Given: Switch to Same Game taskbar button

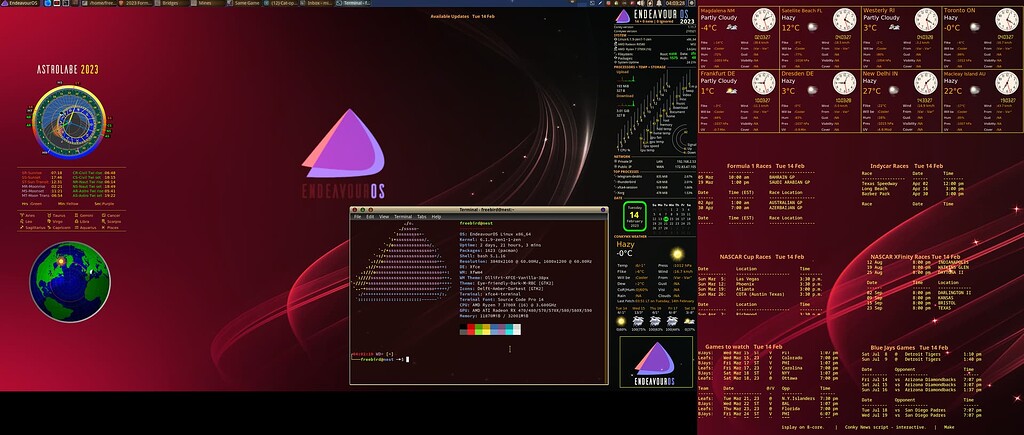Looking at the screenshot, I should (x=244, y=3).
